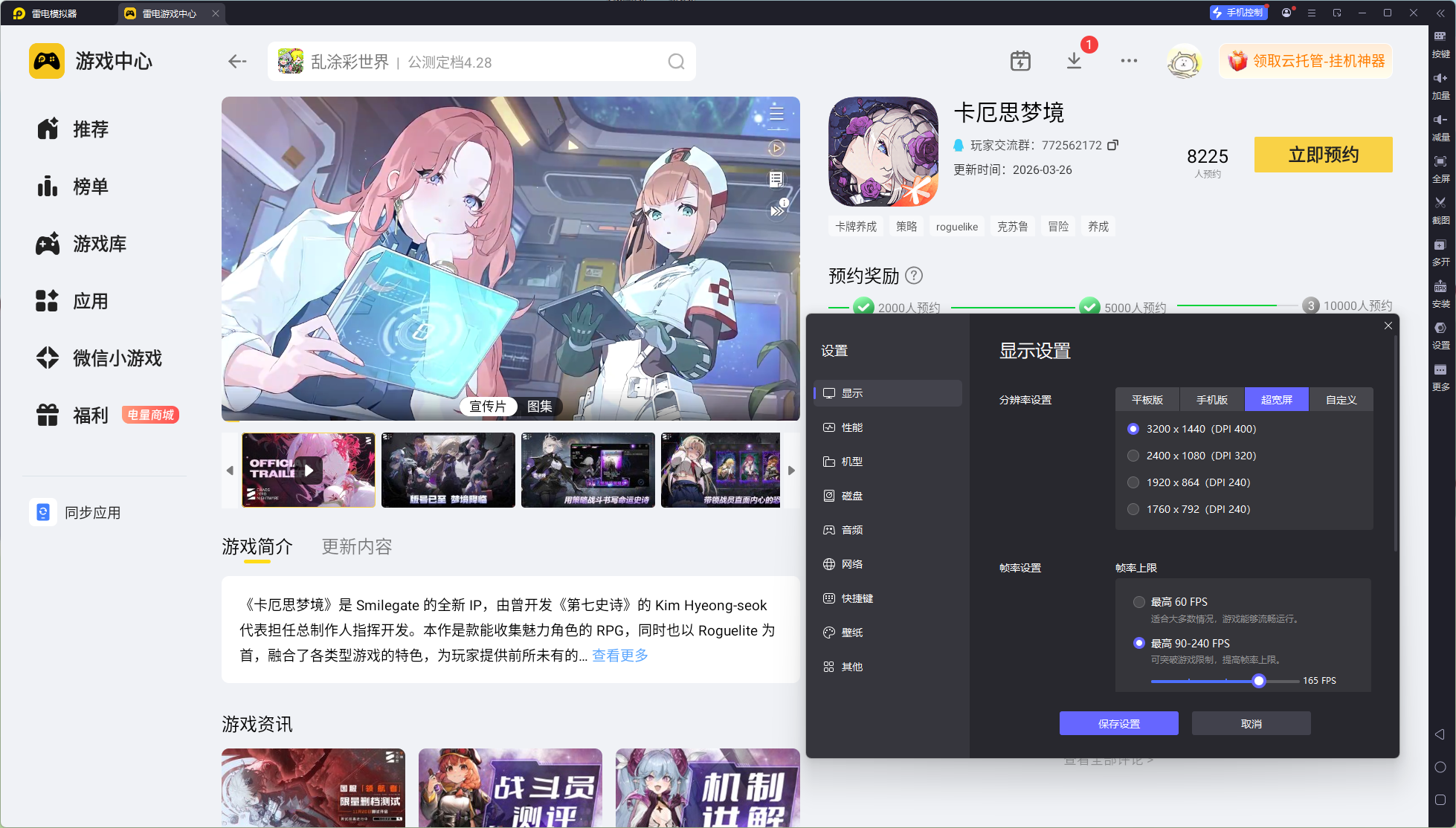Adjust the FPS limit slider handle
This screenshot has height=828, width=1456.
pos(1258,681)
